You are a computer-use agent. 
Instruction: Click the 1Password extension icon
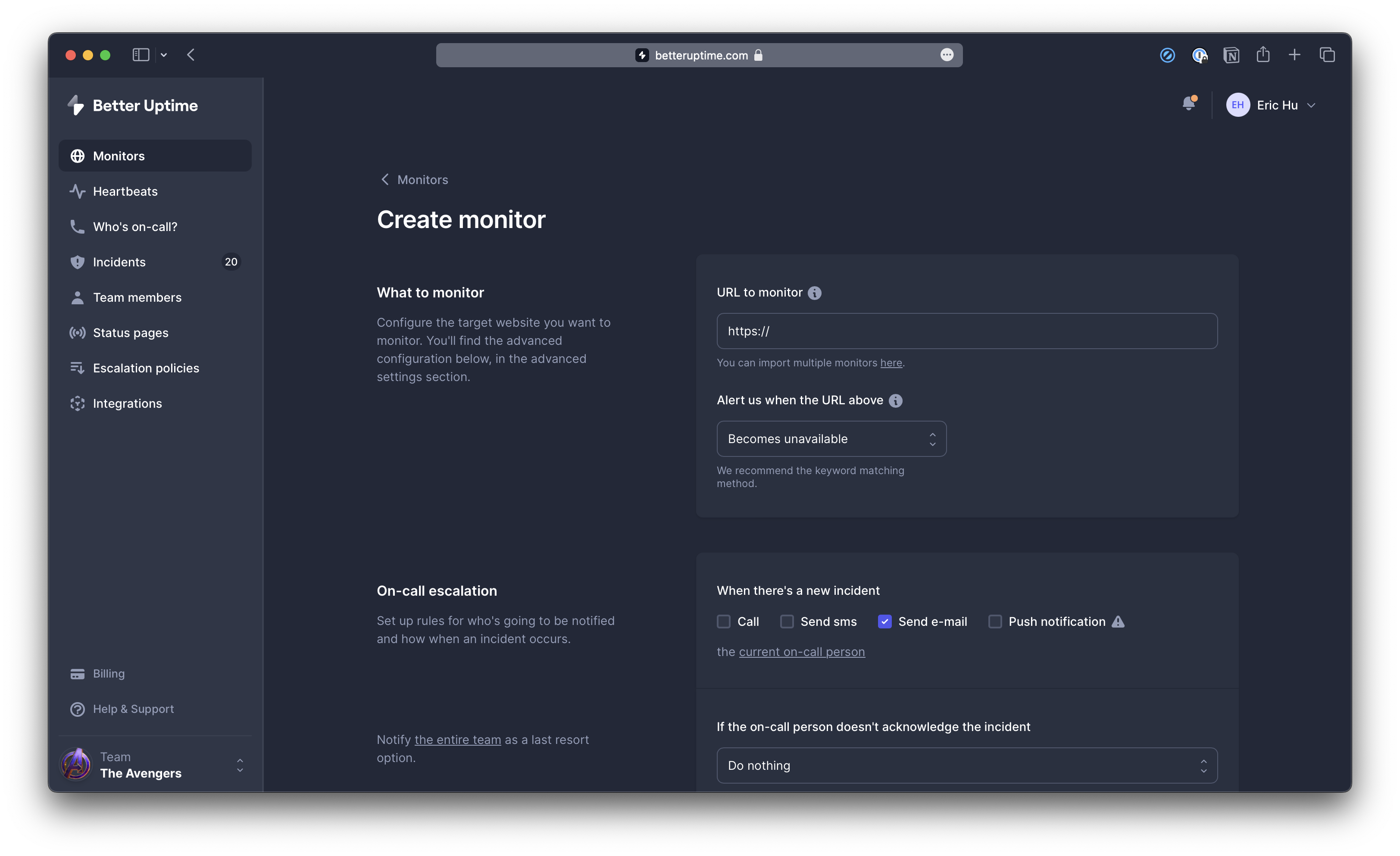[1200, 55]
